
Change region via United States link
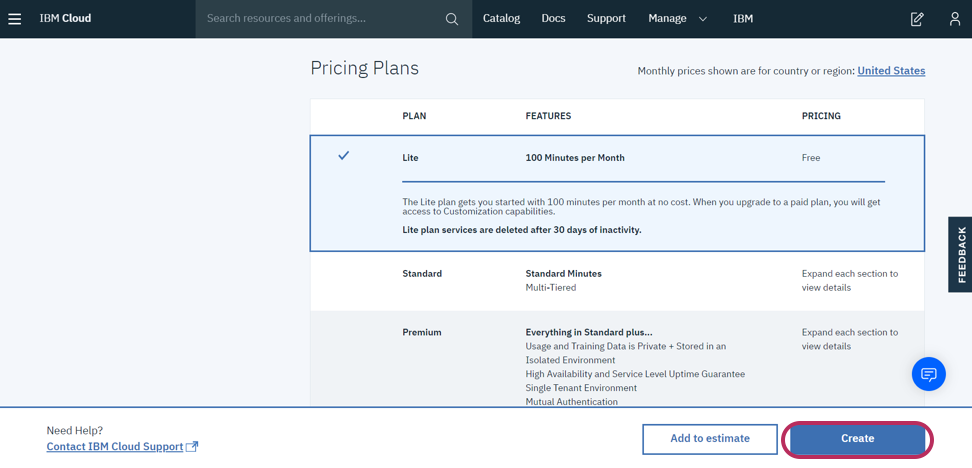click(891, 71)
